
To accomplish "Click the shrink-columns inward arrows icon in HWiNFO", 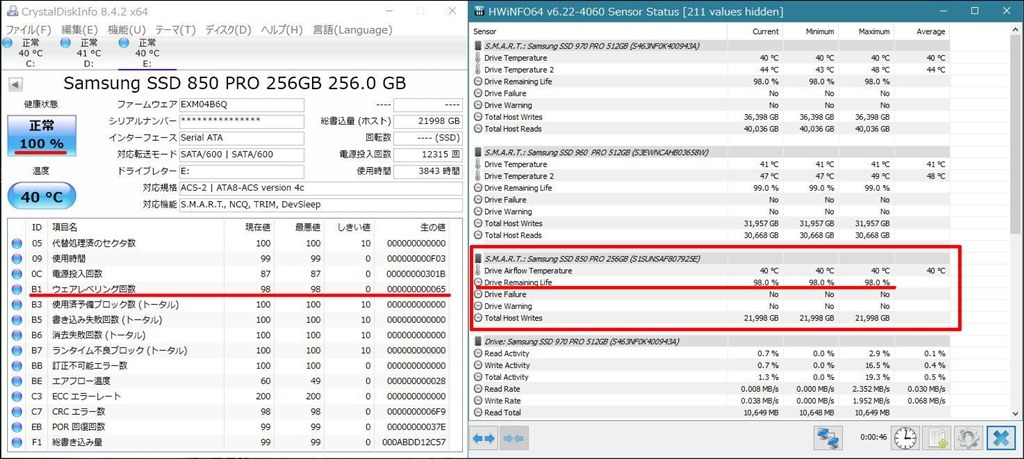I will [x=515, y=438].
